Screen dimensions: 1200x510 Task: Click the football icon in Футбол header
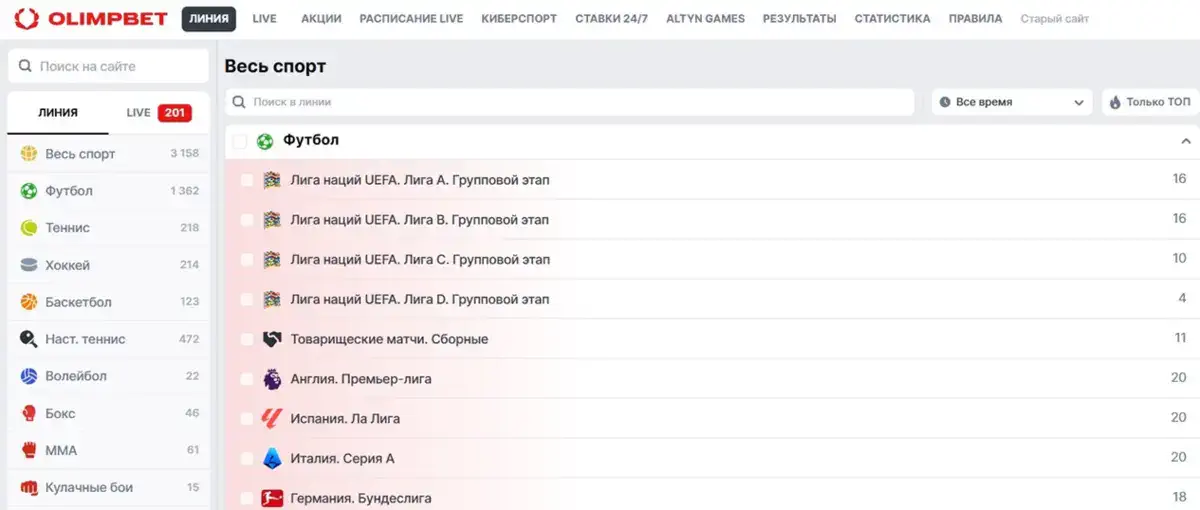[265, 141]
